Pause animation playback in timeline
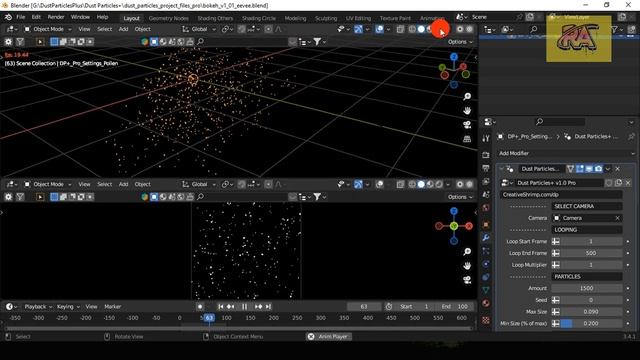This screenshot has height=360, width=640. pos(244,307)
